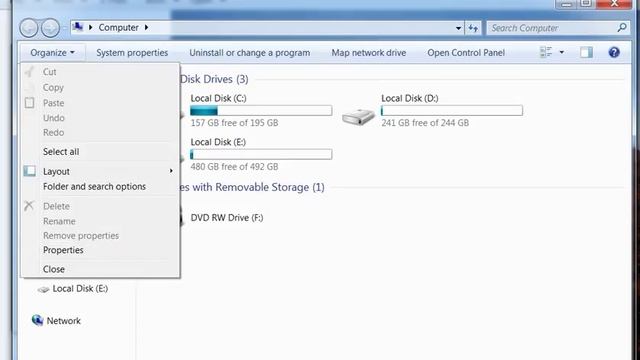Viewport: 640px width, 360px height.
Task: Click '480 GB free of 492 GB' text
Action: 234,167
